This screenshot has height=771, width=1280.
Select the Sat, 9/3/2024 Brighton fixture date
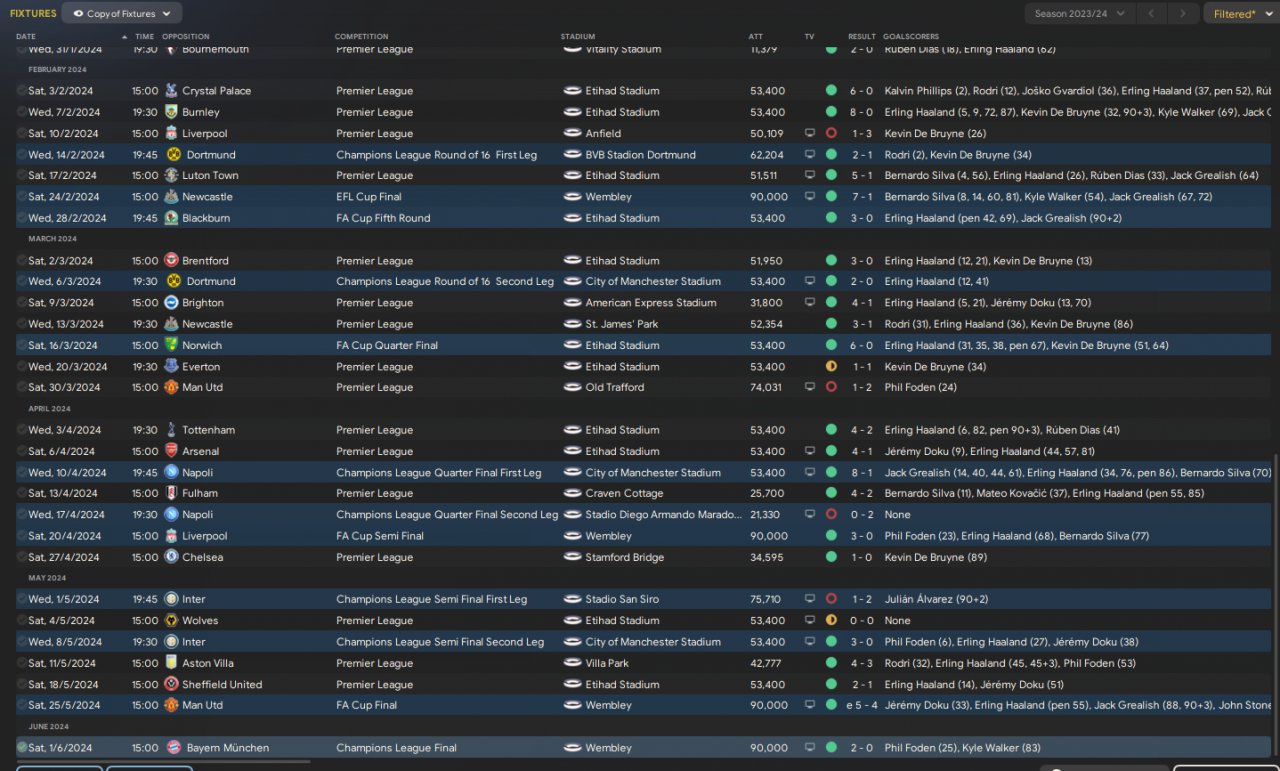(63, 303)
